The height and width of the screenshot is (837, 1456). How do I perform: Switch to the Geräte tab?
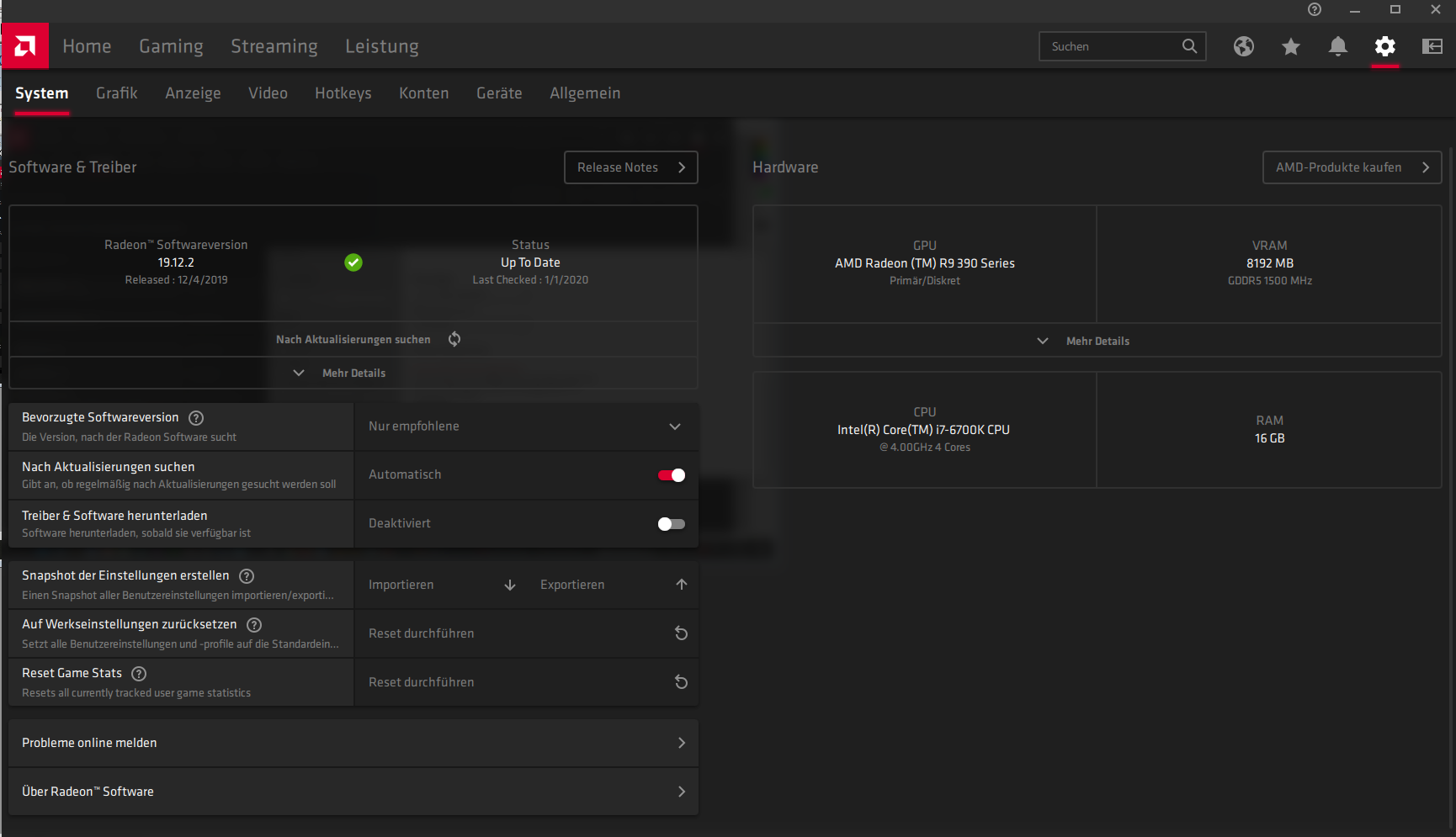tap(500, 93)
